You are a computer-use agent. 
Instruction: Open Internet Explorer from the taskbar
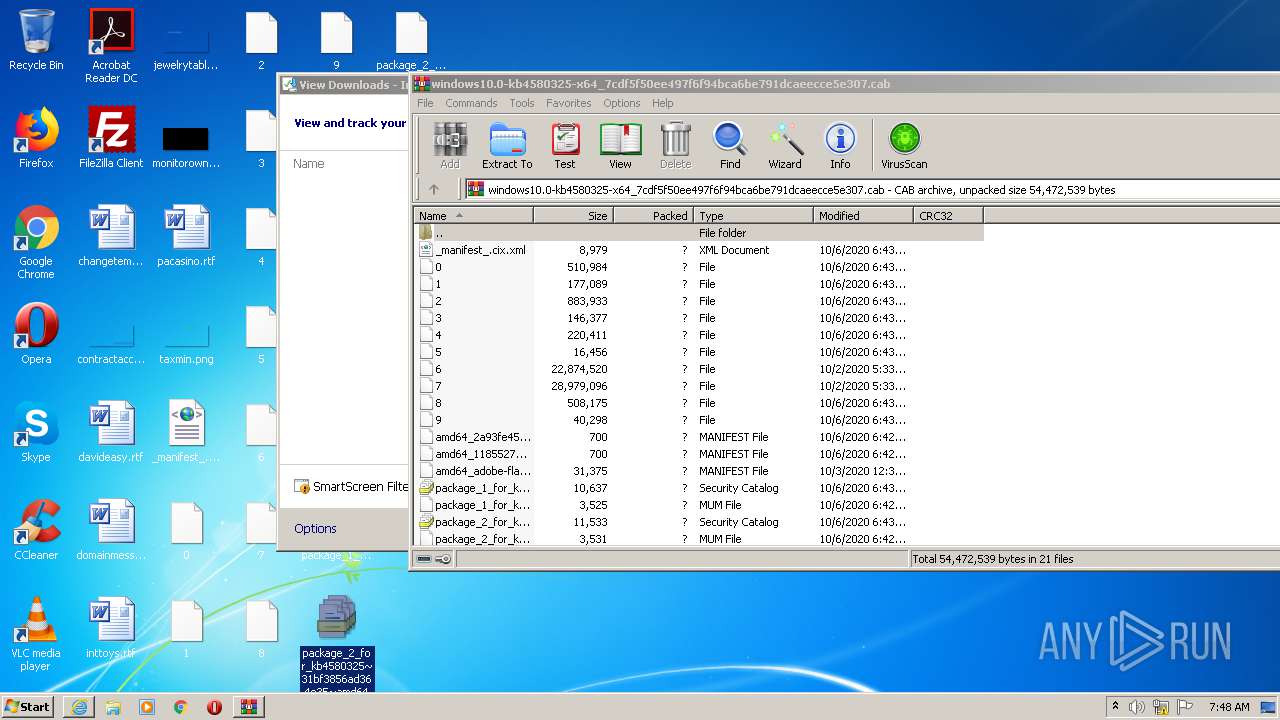(79, 707)
